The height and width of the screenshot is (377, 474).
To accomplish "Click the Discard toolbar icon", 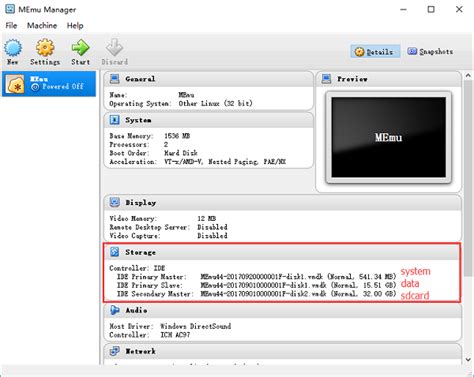I will pyautogui.click(x=114, y=48).
